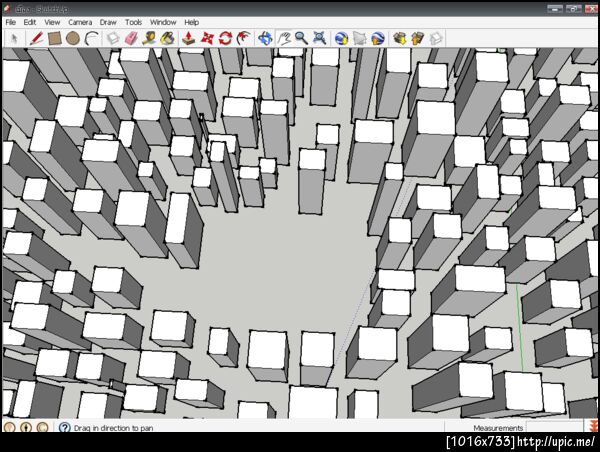Click the Get Current View globe icon
The image size is (600, 452).
click(341, 38)
